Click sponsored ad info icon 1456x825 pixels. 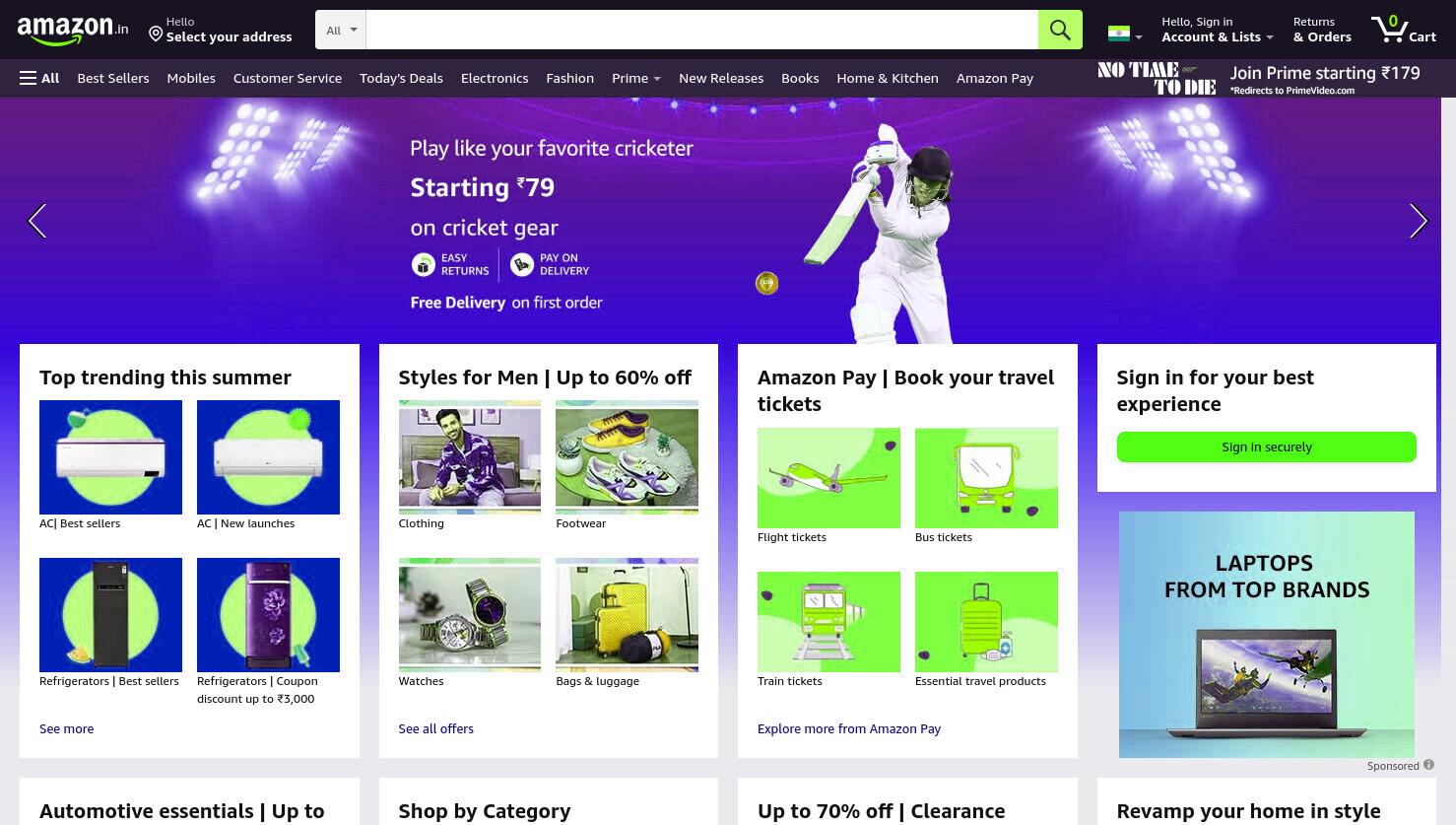tap(1428, 765)
